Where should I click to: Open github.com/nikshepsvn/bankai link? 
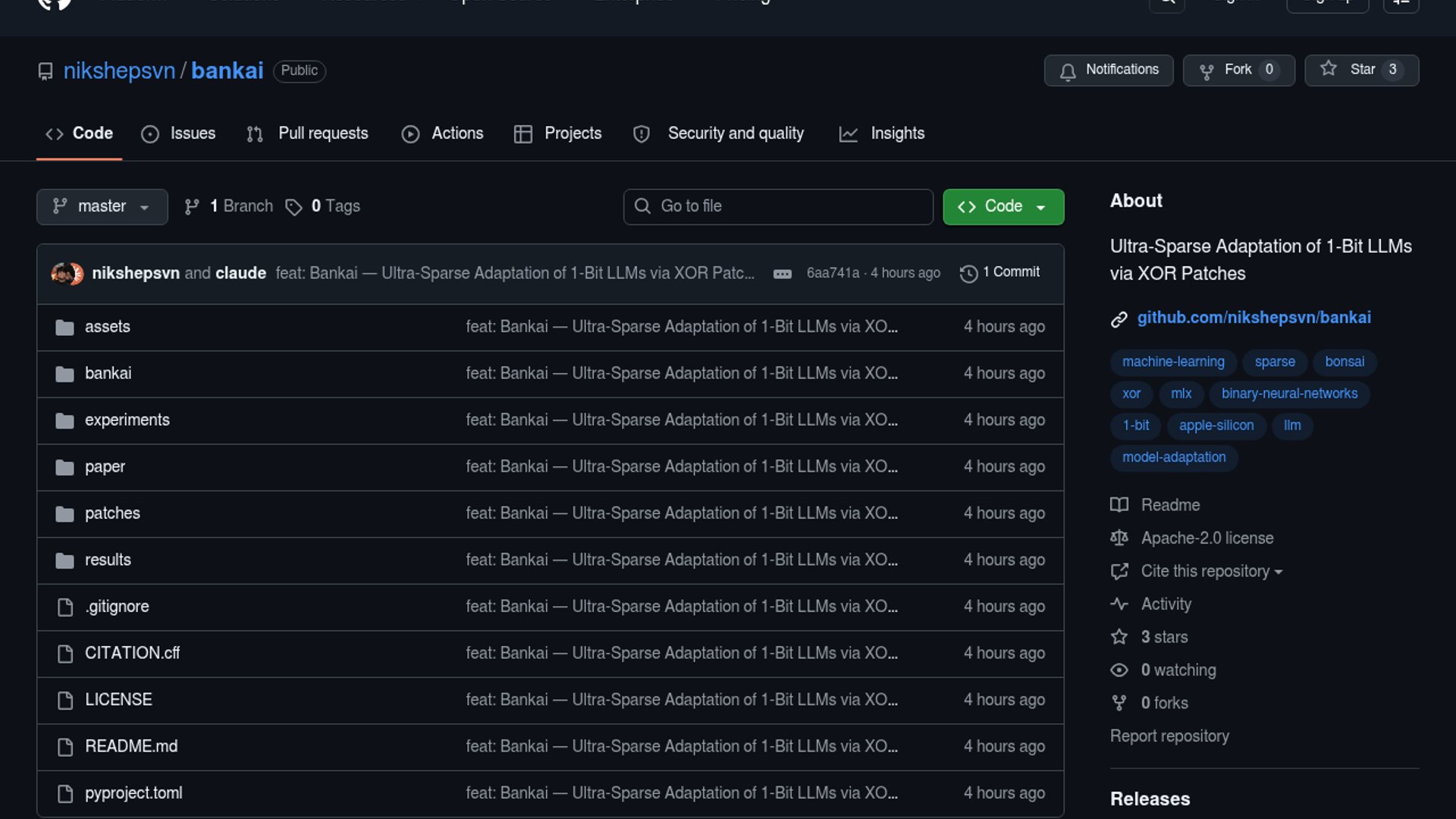point(1254,318)
